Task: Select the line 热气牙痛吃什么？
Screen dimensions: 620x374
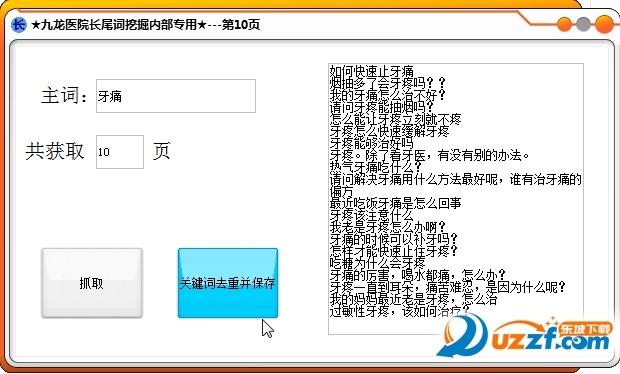Action: coord(376,167)
